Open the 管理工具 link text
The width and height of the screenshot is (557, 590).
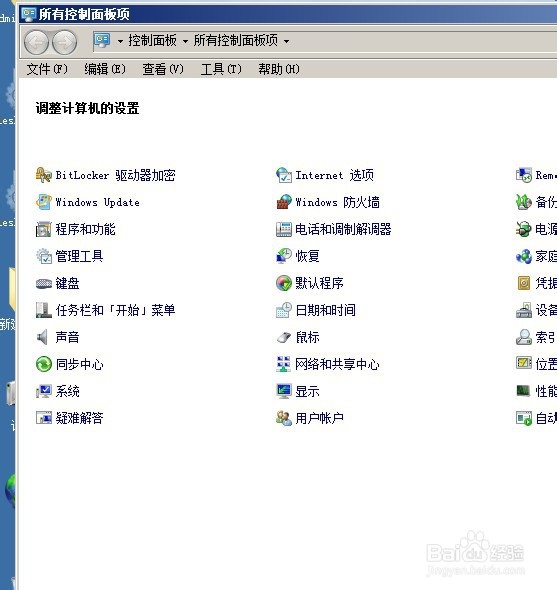coord(79,256)
